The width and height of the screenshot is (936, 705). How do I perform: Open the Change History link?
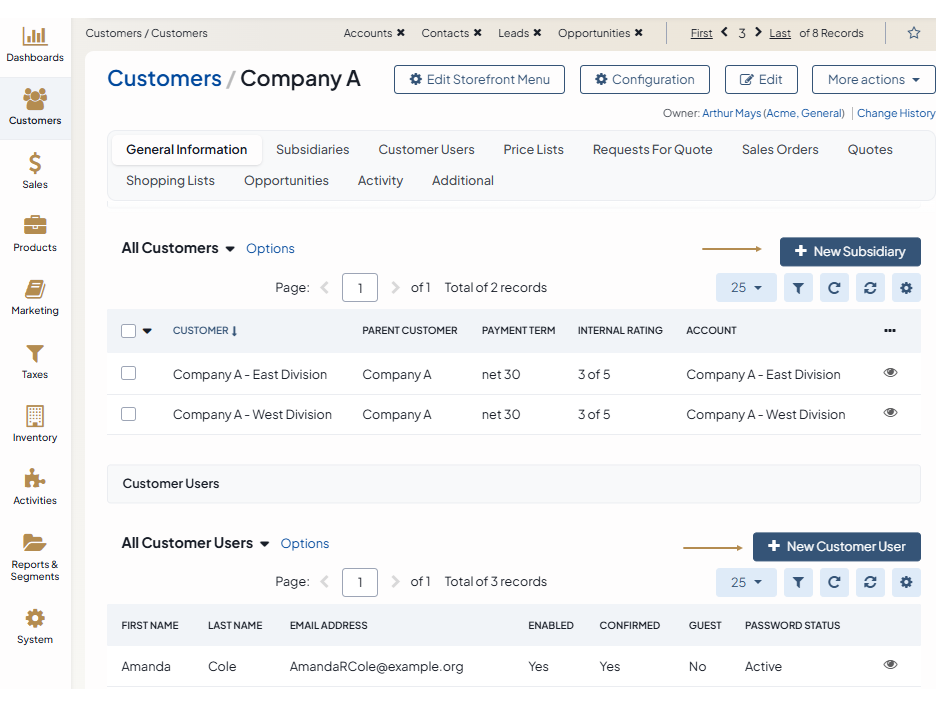click(x=895, y=114)
